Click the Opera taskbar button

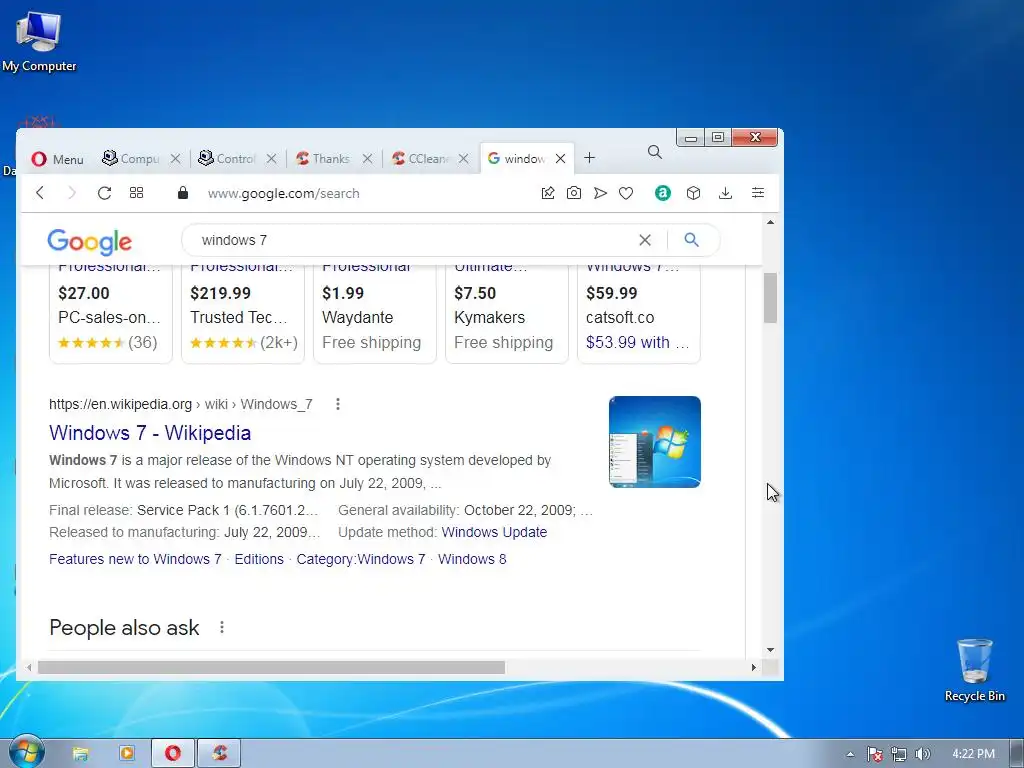coord(172,754)
